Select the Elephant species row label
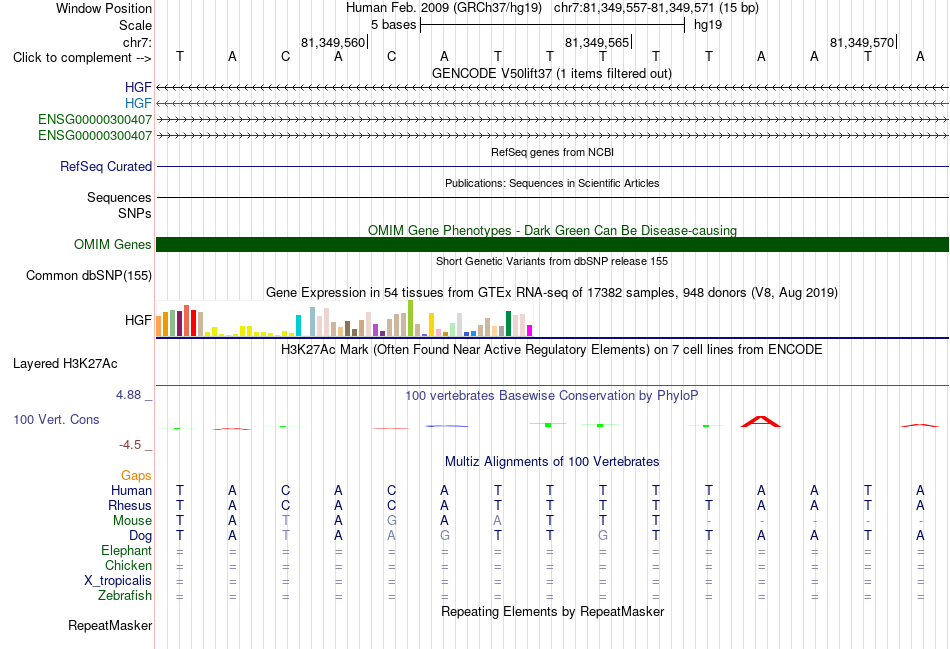 click(x=127, y=550)
